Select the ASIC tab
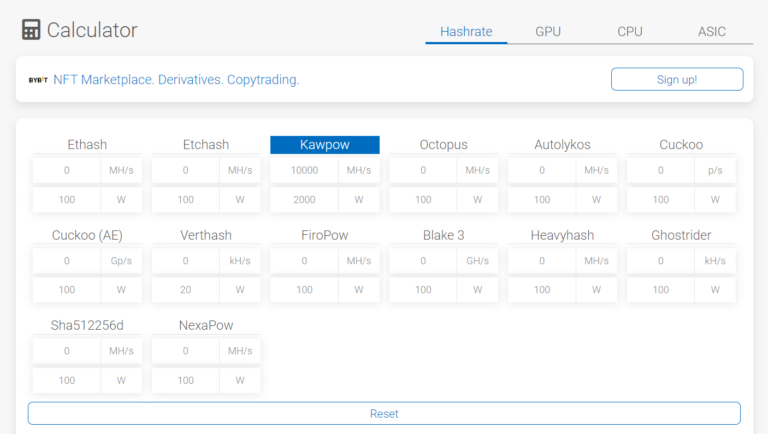 pyautogui.click(x=712, y=31)
